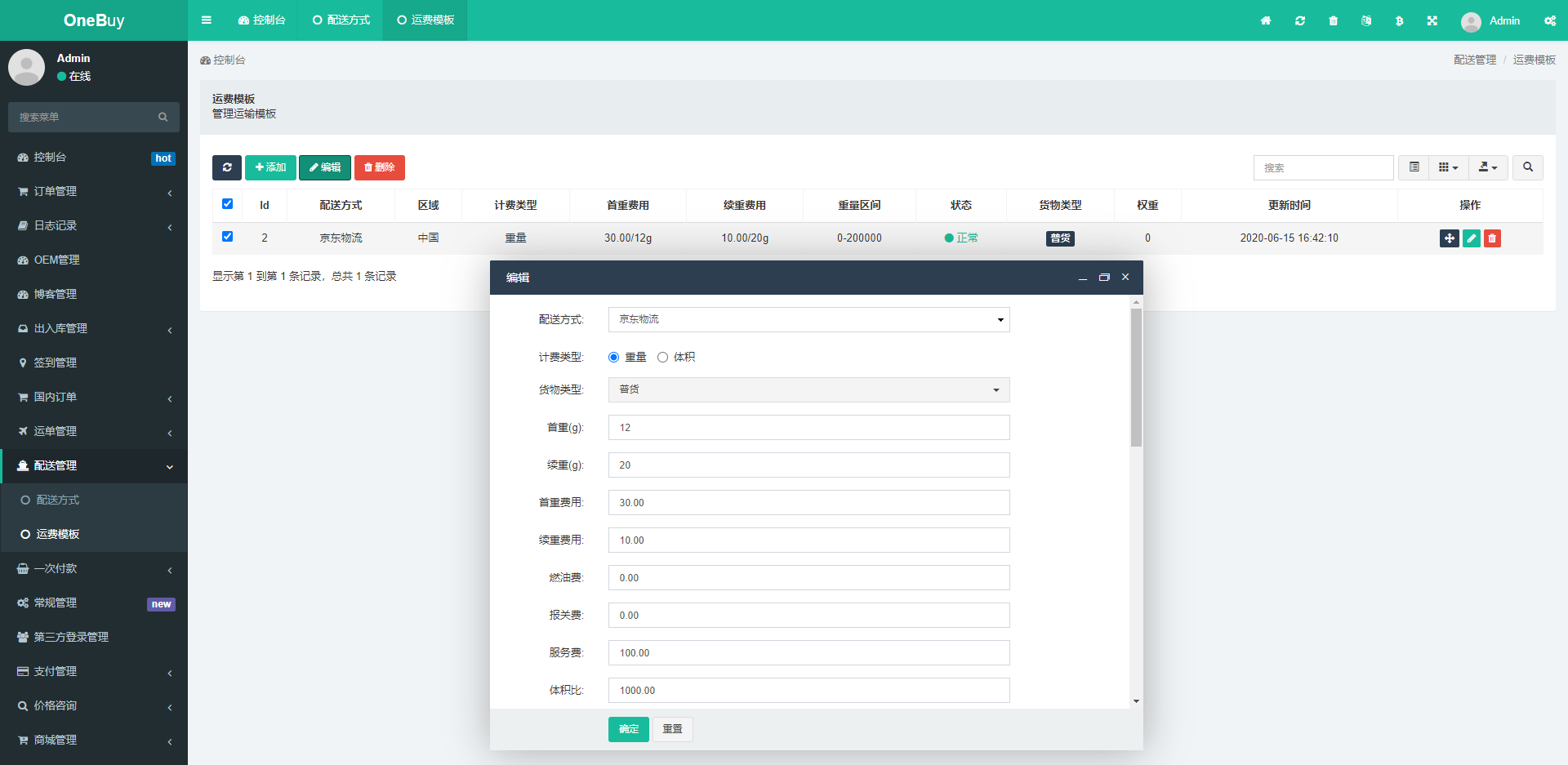The width and height of the screenshot is (1568, 765).
Task: Open the 配送方式 dropdown showing 京东物流
Action: pyautogui.click(x=808, y=319)
